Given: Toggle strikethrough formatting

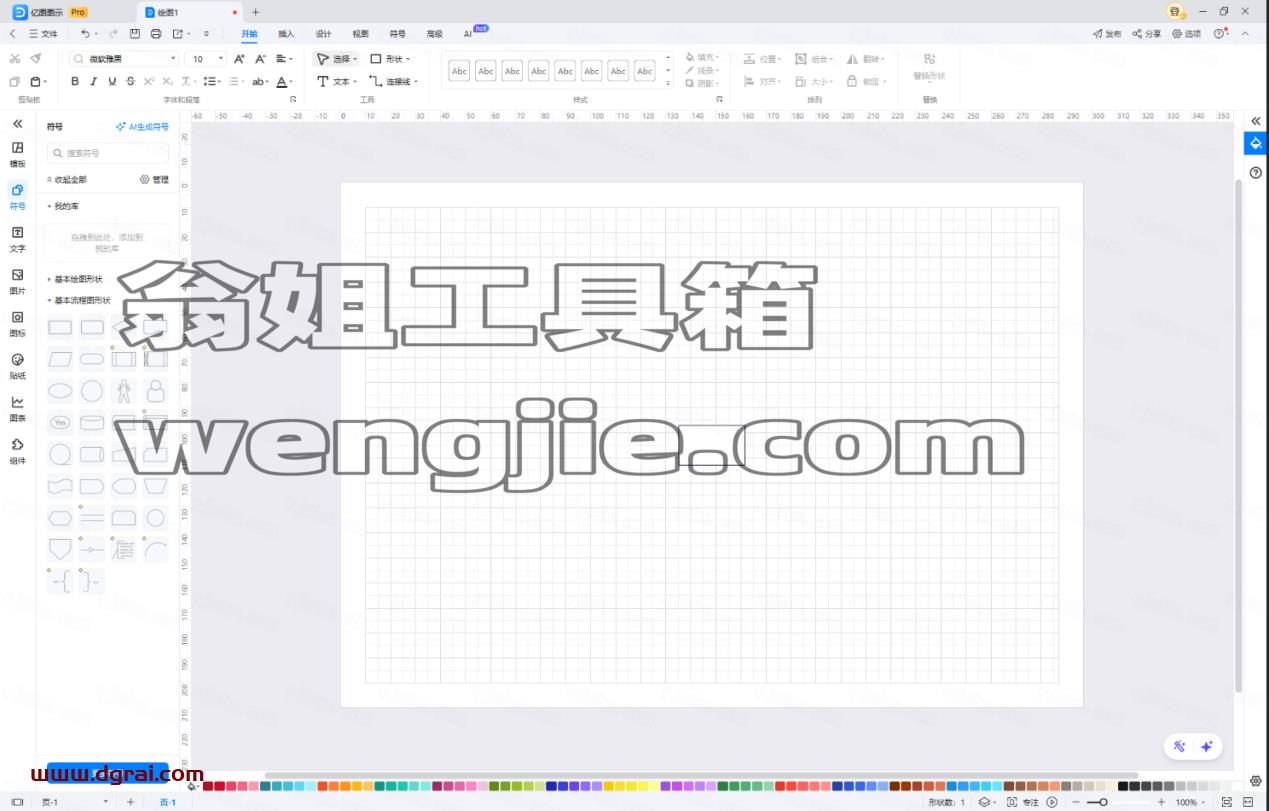Looking at the screenshot, I should point(130,82).
